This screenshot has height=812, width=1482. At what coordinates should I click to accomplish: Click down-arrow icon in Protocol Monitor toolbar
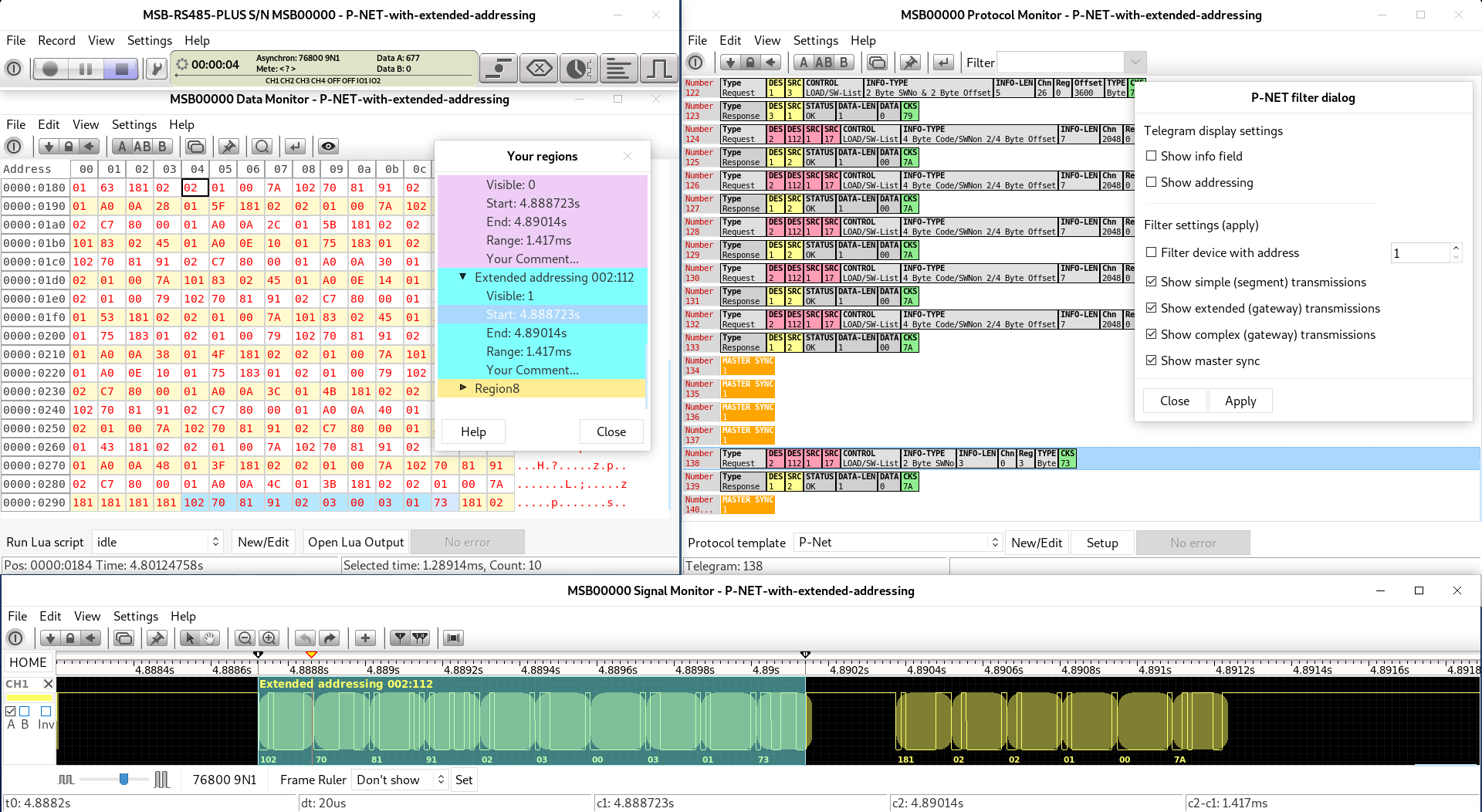coord(729,63)
